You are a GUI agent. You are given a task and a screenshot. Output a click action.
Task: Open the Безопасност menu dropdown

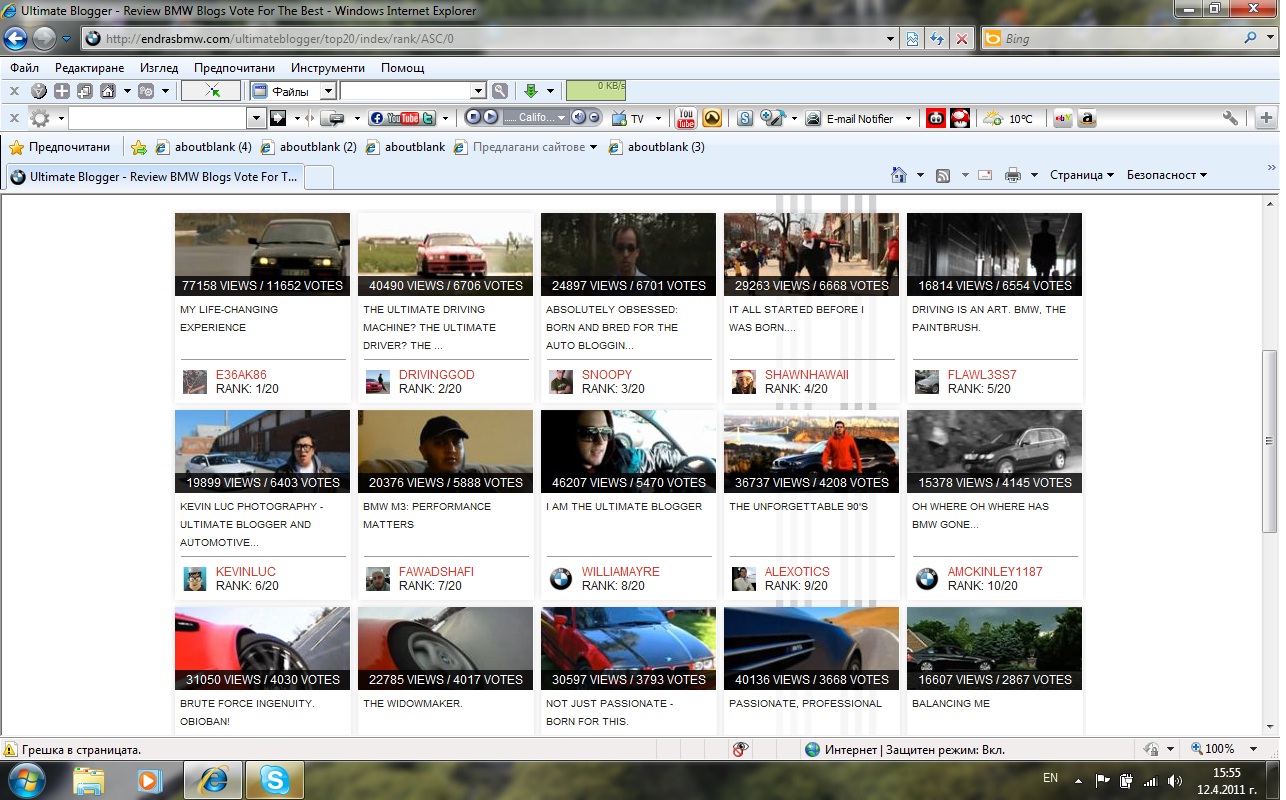click(1166, 175)
